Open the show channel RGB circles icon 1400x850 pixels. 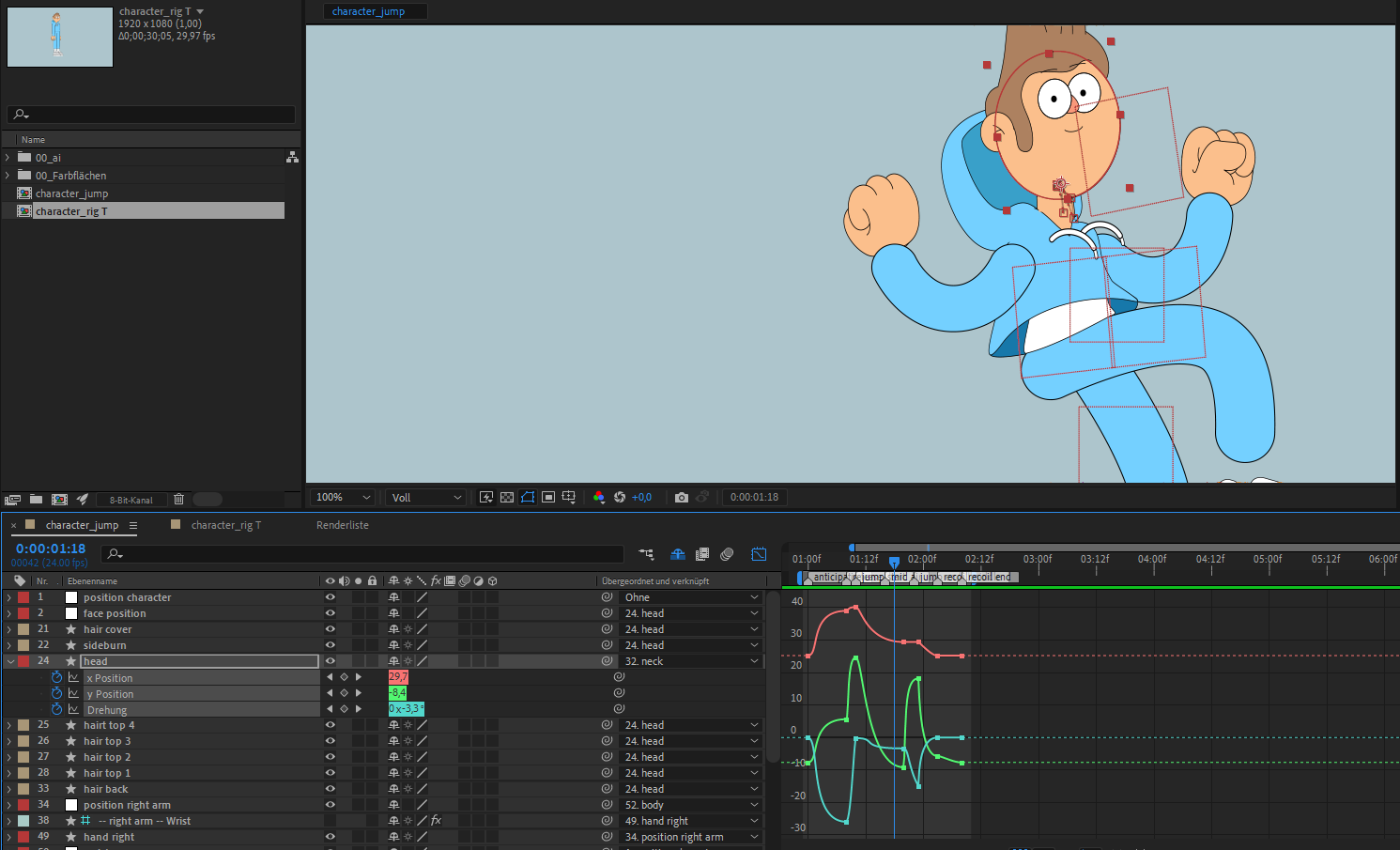[x=599, y=498]
